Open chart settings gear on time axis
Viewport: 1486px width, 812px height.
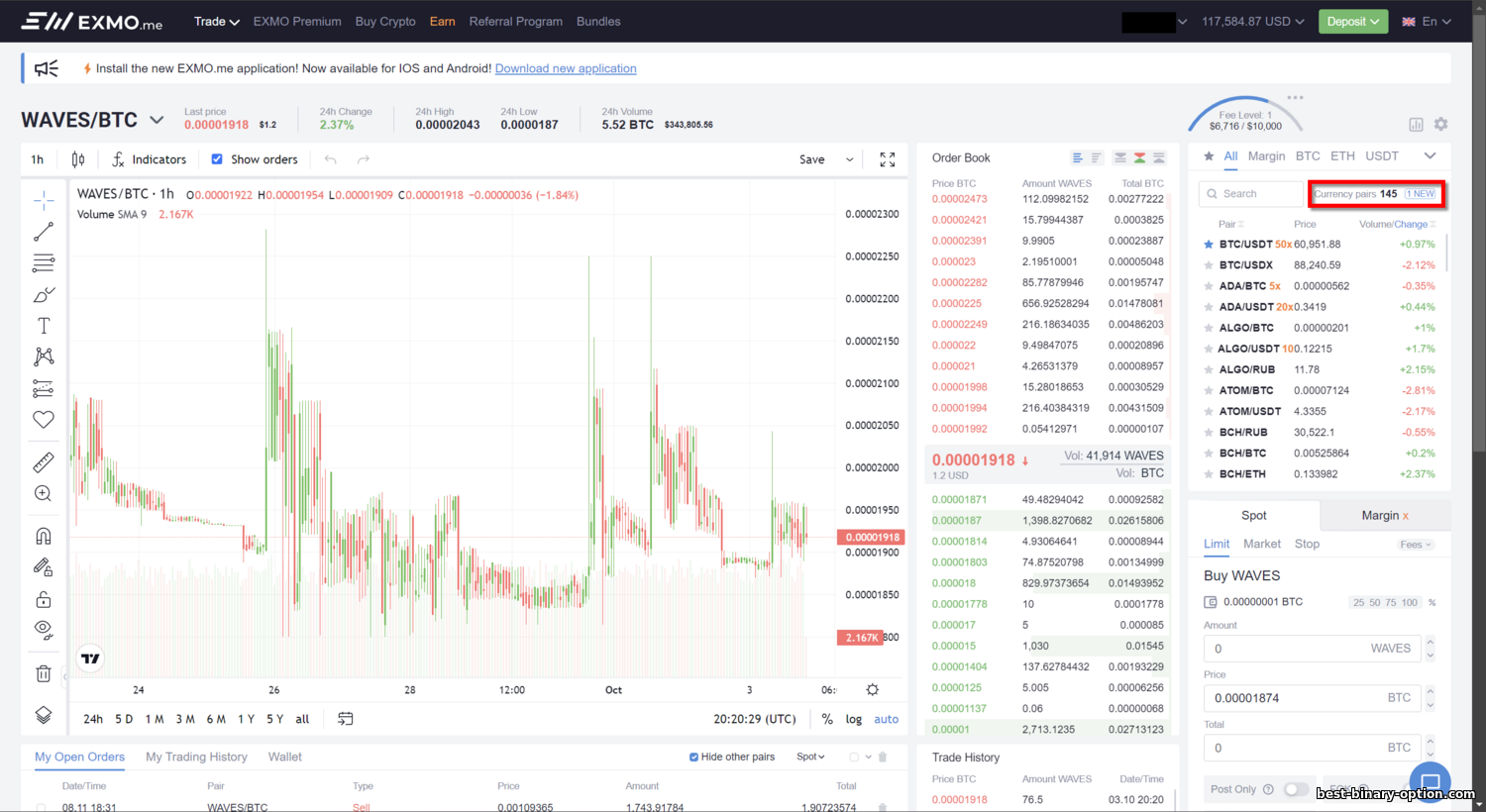point(872,689)
